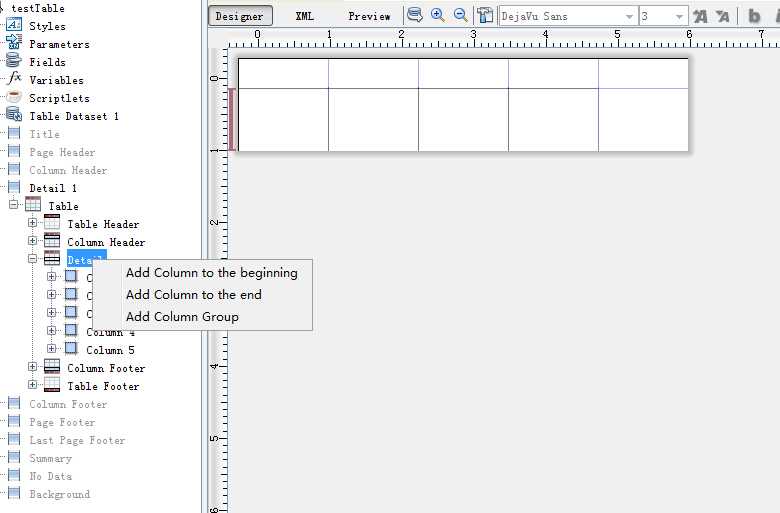
Task: Select the Column 5 tree label
Action: (x=110, y=350)
